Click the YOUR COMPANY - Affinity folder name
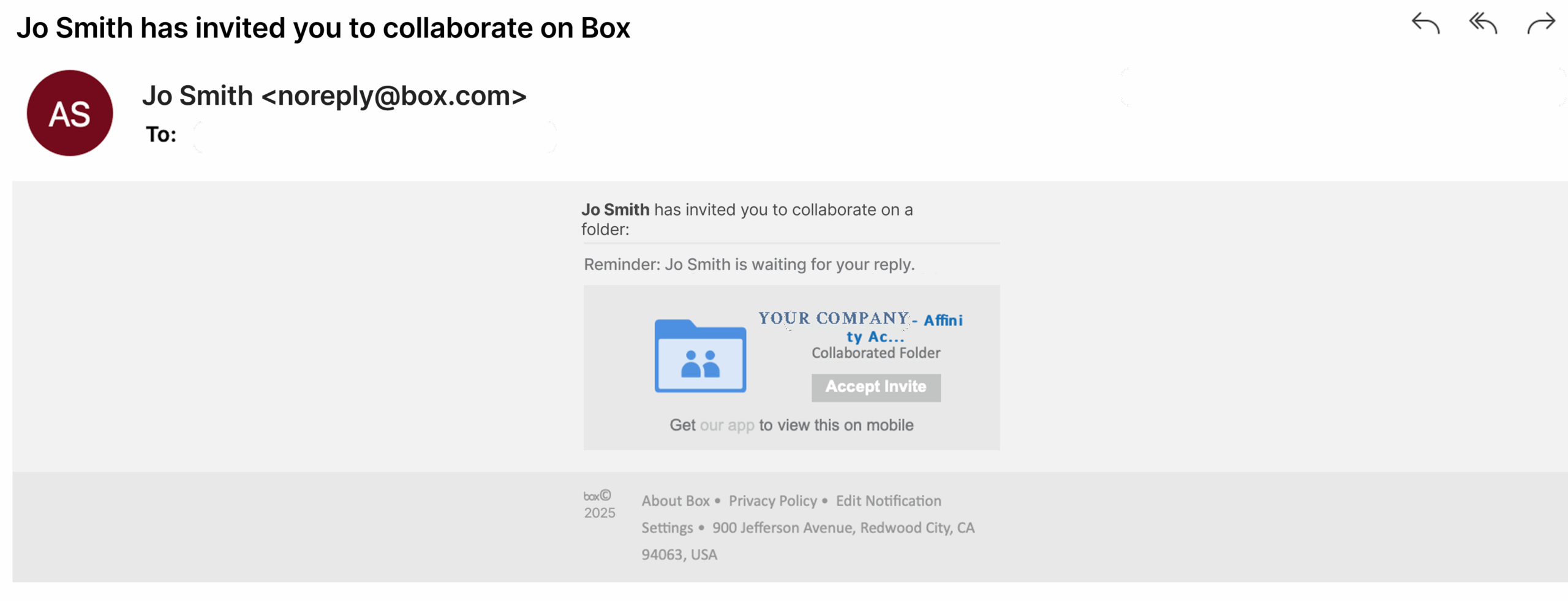Viewport: 1568px width, 601px height. pos(861,327)
